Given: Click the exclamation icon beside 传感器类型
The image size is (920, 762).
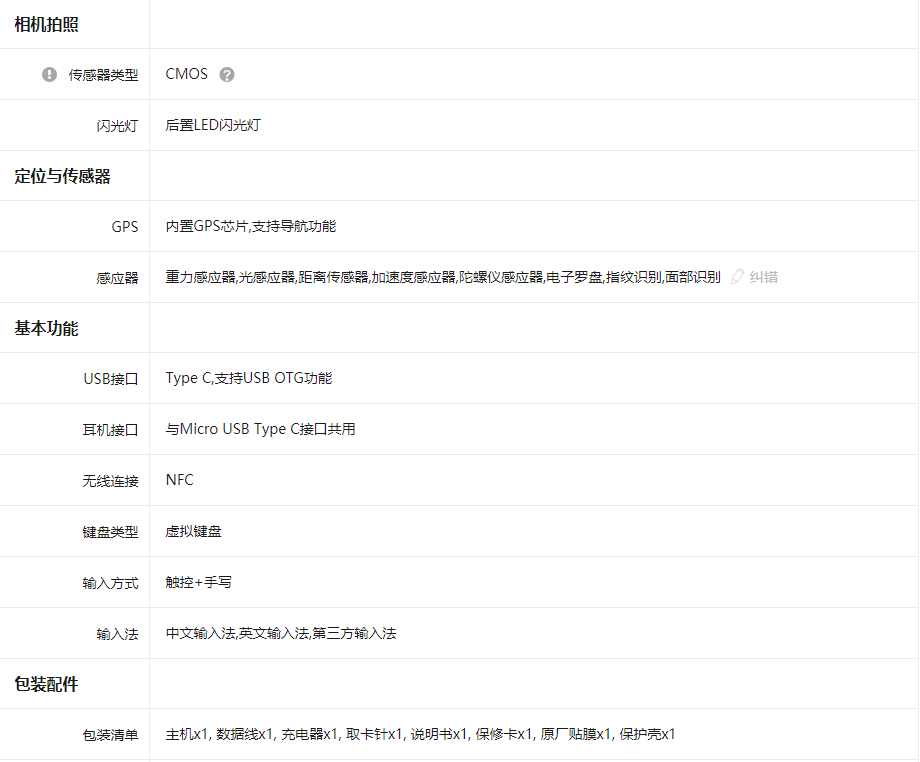Looking at the screenshot, I should (x=50, y=75).
